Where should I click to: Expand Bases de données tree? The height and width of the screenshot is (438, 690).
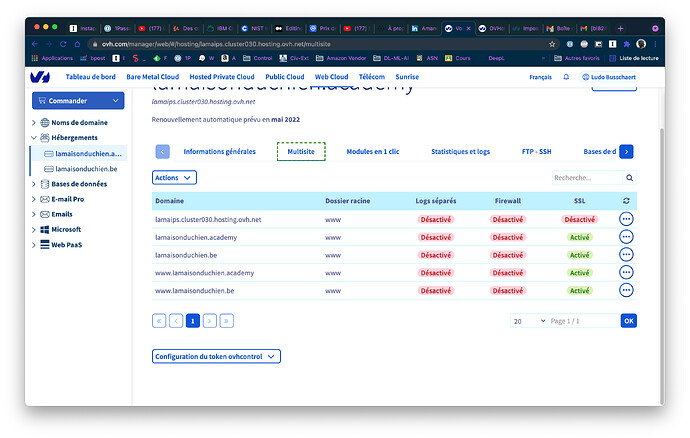coord(34,184)
